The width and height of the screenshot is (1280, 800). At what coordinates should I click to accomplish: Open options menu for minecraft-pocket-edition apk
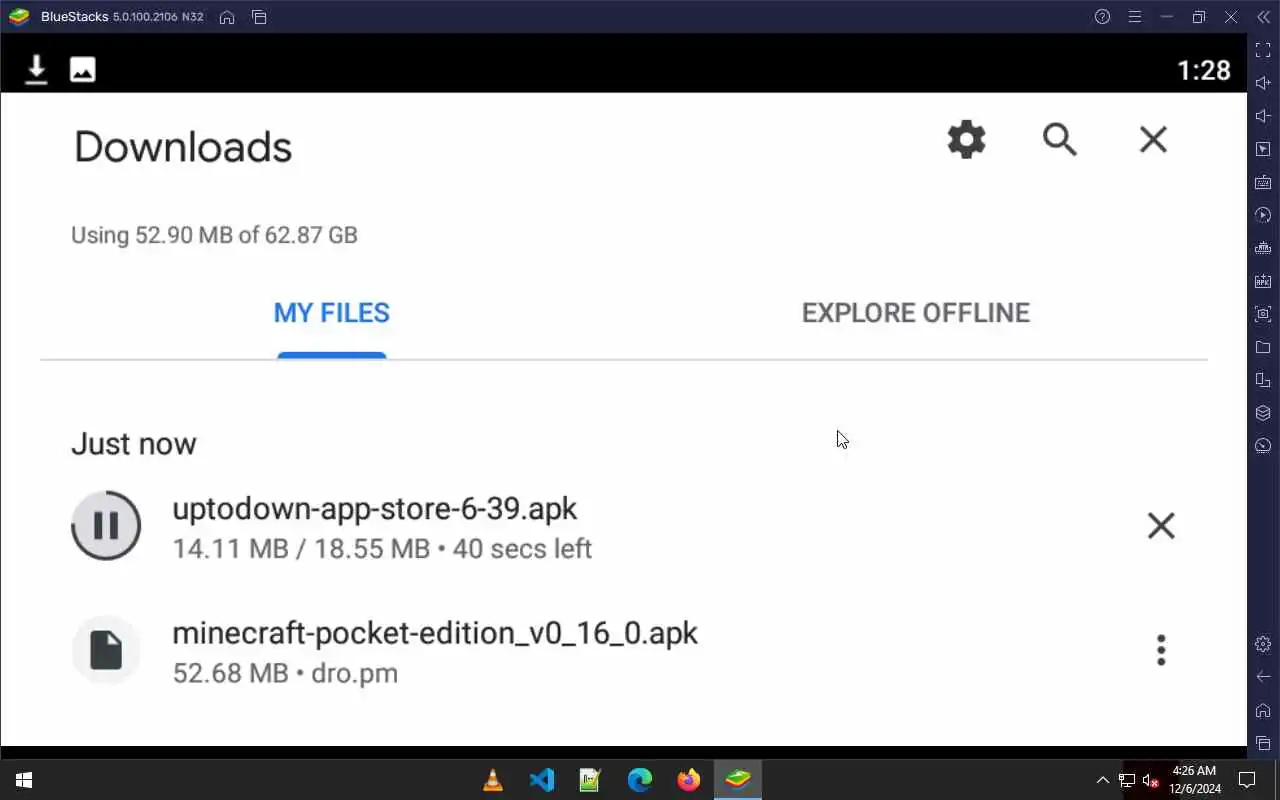coord(1161,650)
